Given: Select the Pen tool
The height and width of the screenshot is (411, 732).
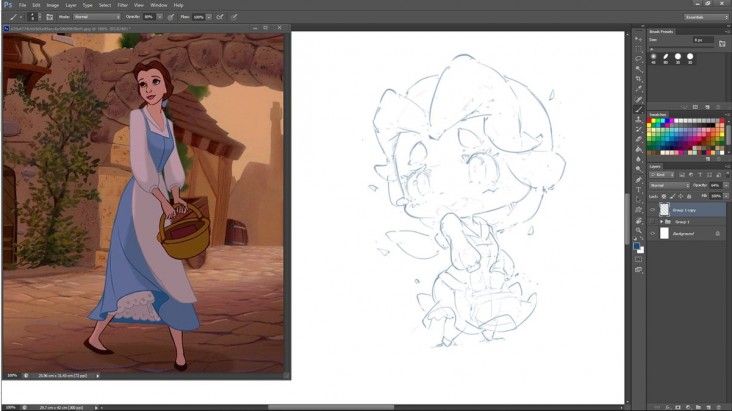Looking at the screenshot, I should (638, 179).
